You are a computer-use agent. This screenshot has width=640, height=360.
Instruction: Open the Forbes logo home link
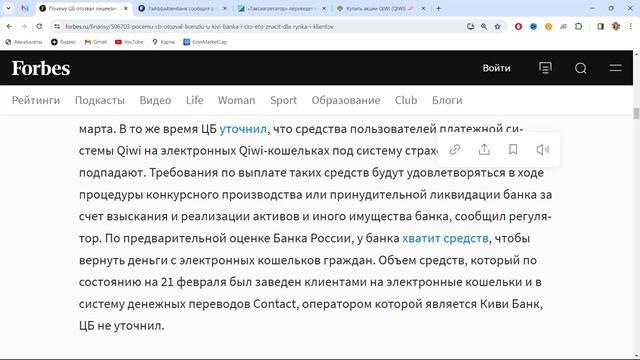[x=41, y=68]
